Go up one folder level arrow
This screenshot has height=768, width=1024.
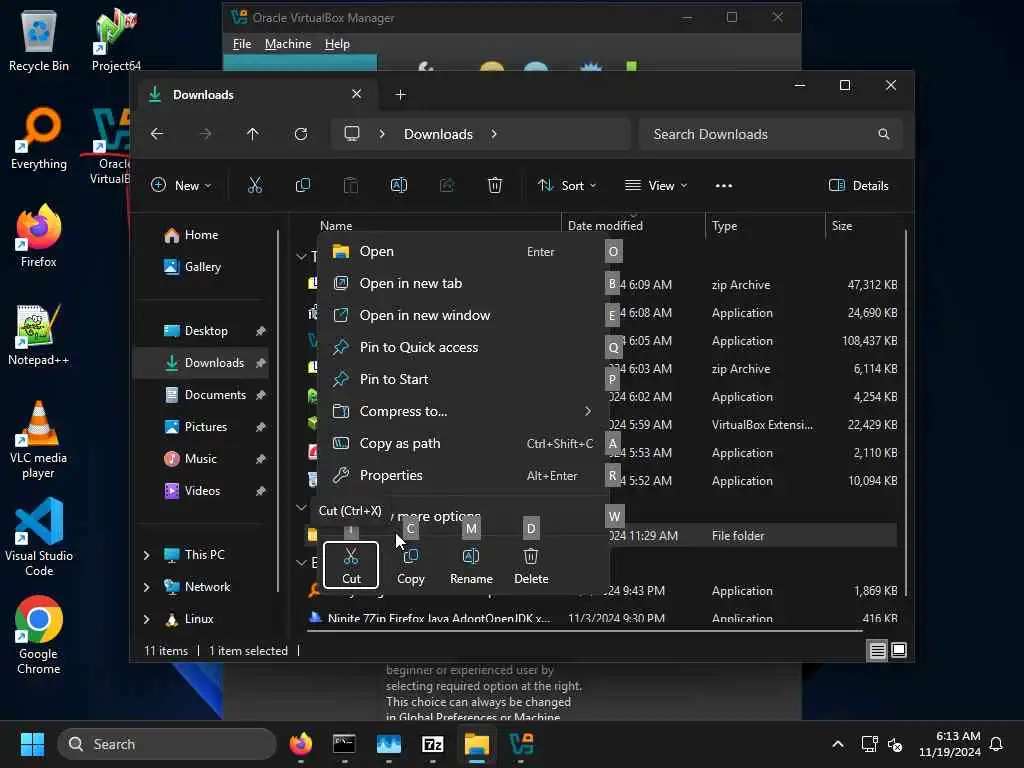coord(253,134)
